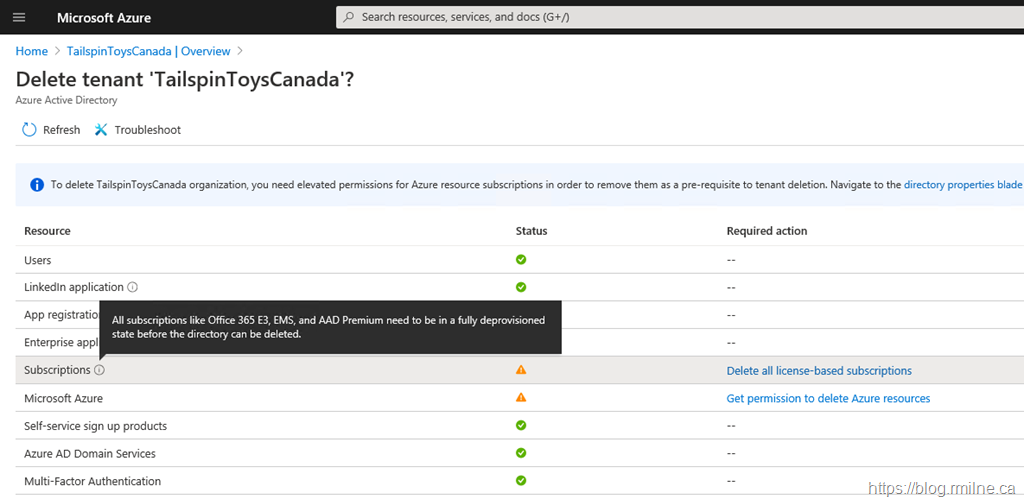Click the warning icon in Microsoft Azure row
This screenshot has height=499, width=1024.
[520, 398]
